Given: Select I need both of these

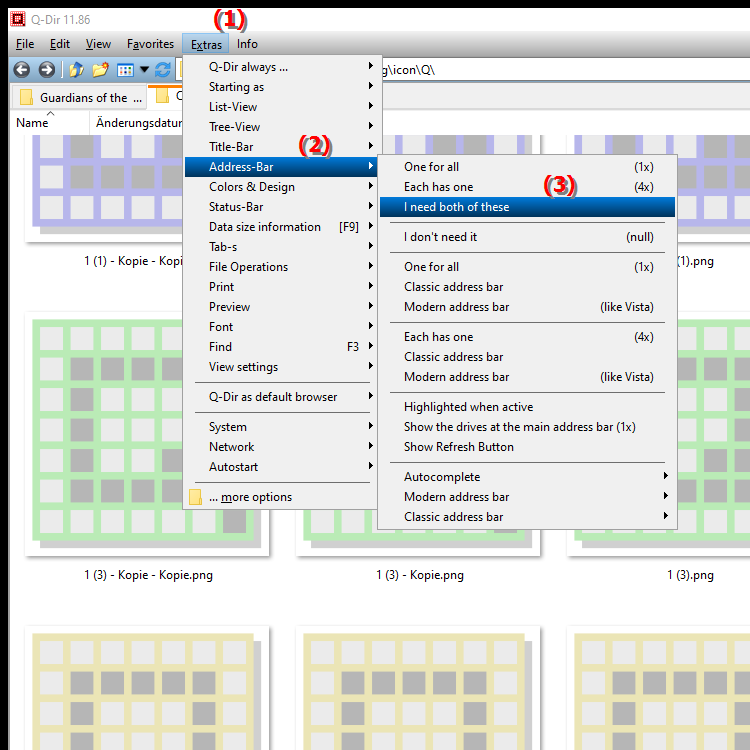Looking at the screenshot, I should (527, 207).
